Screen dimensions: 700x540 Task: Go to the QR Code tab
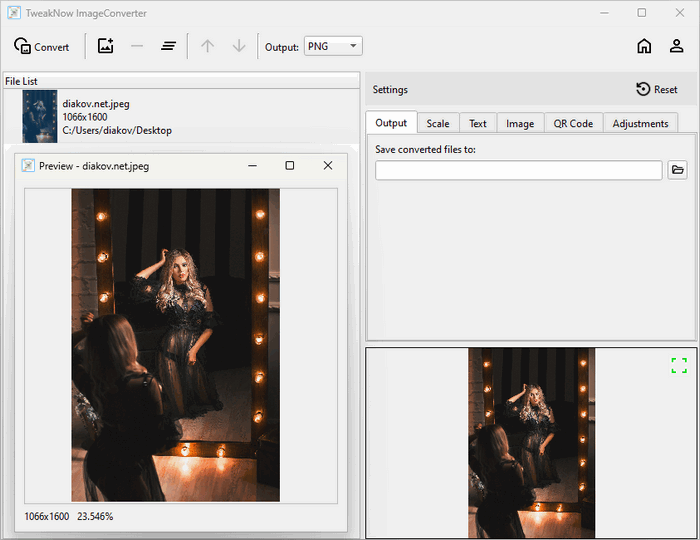[574, 123]
